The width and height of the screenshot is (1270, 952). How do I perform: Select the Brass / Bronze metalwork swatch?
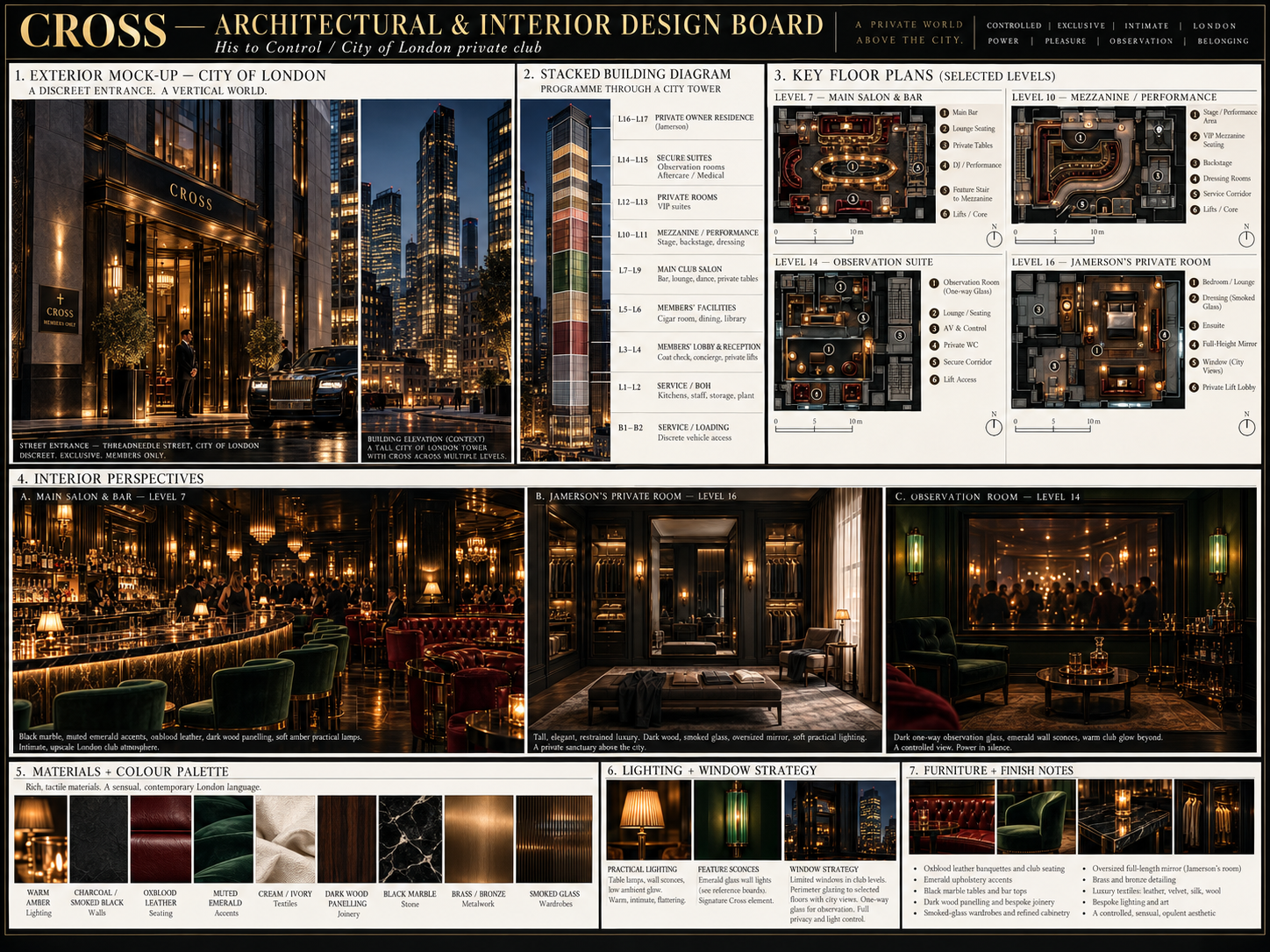click(479, 839)
